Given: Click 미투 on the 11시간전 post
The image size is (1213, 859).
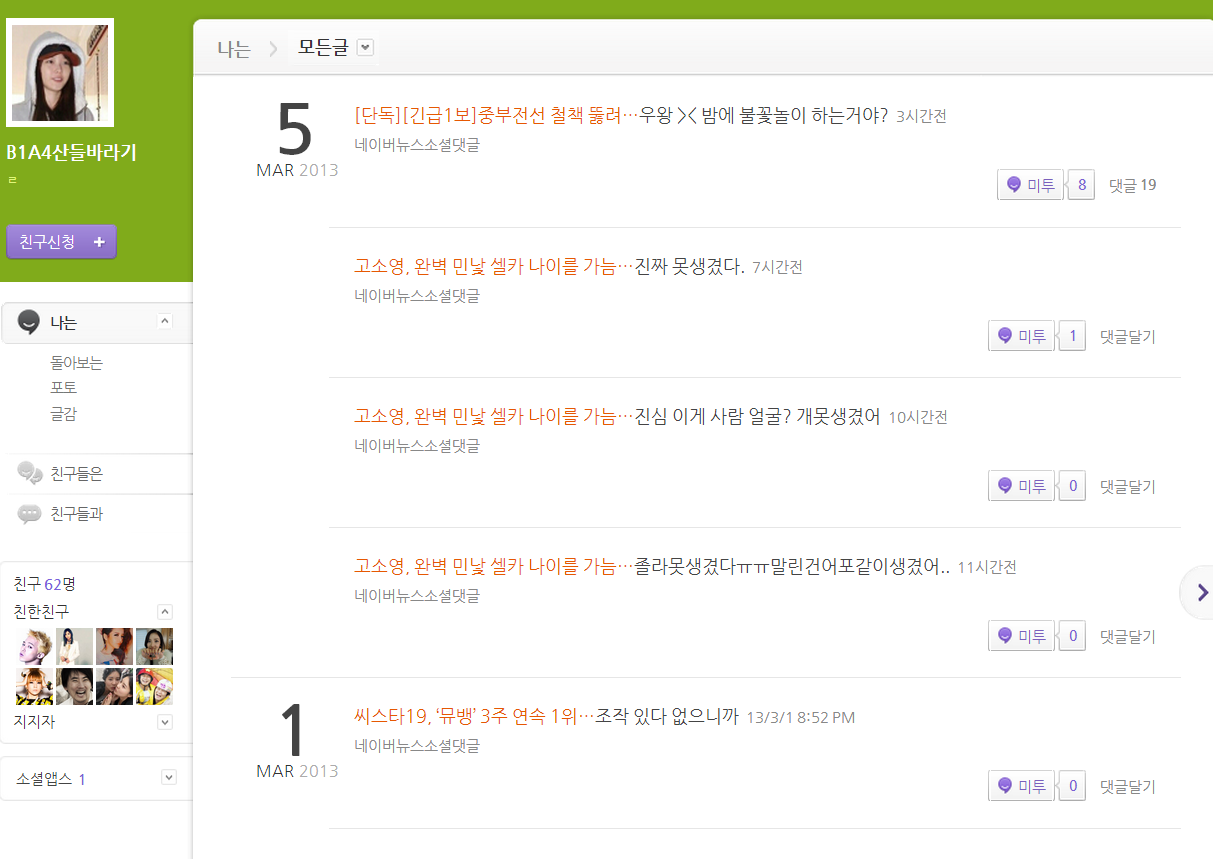Looking at the screenshot, I should [x=1021, y=636].
